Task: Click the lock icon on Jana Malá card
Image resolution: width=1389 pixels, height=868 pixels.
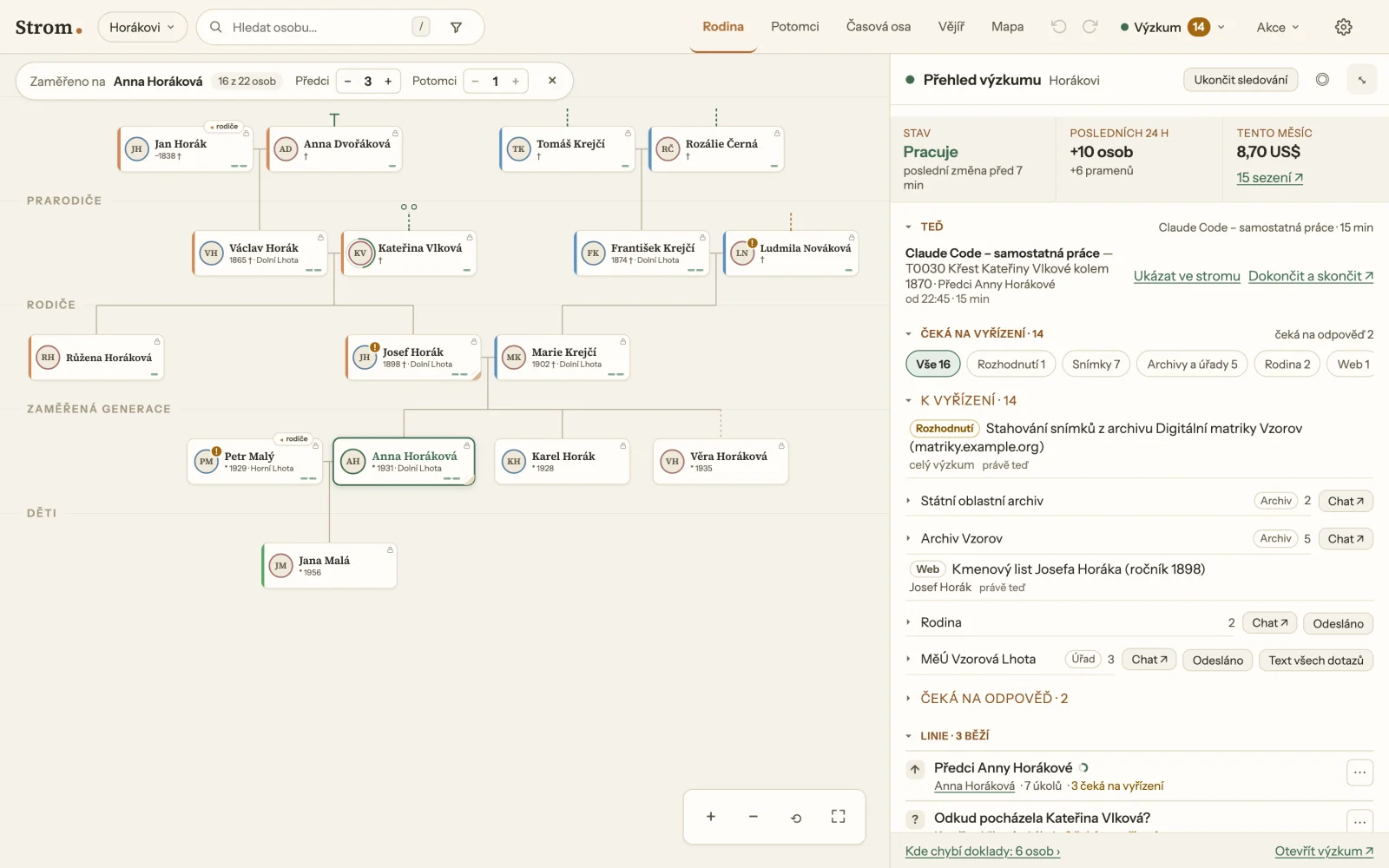Action: (390, 549)
